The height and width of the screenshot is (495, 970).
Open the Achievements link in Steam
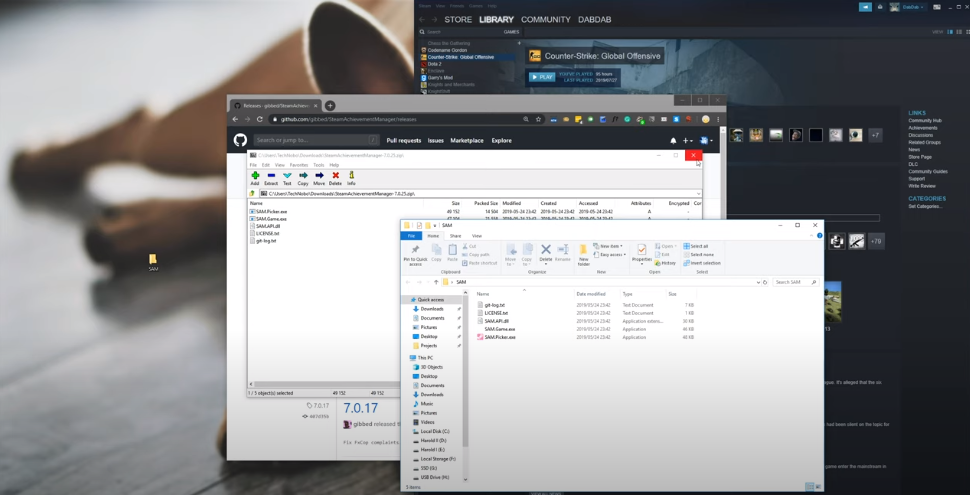pos(922,128)
